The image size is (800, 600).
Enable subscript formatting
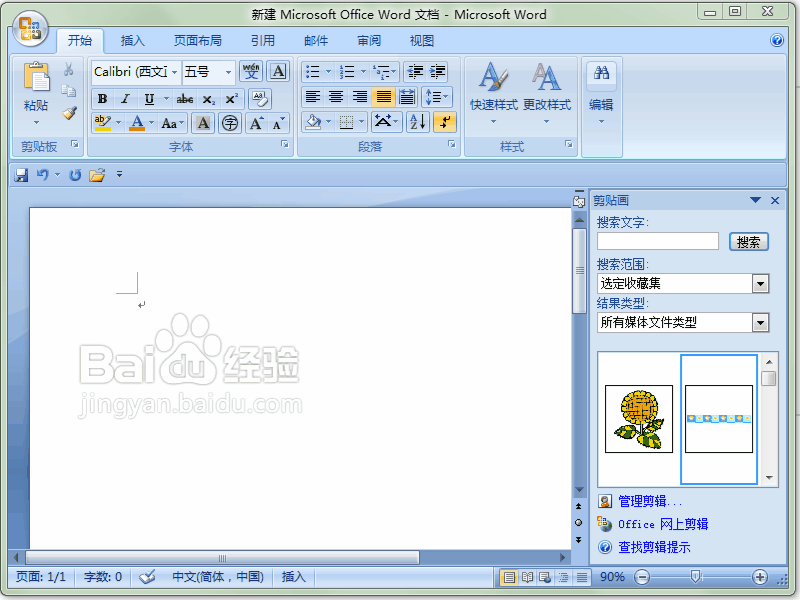click(x=209, y=99)
